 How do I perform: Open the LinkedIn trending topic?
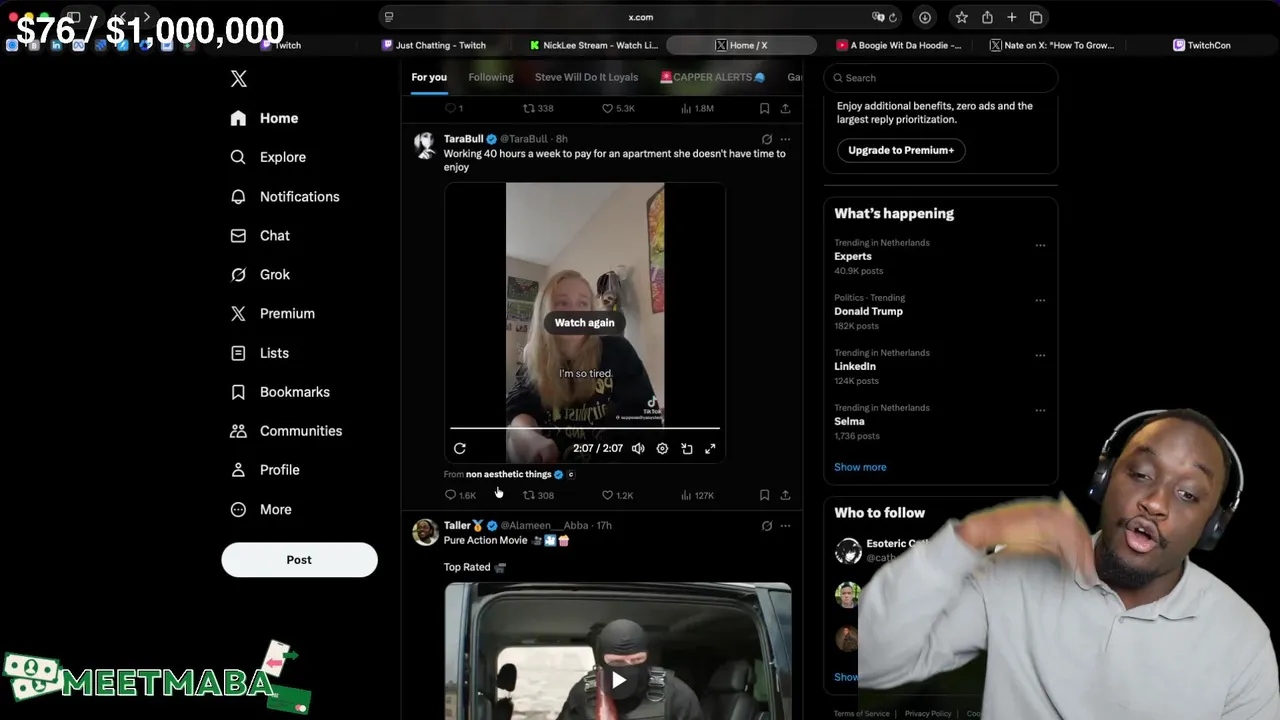pyautogui.click(x=855, y=367)
